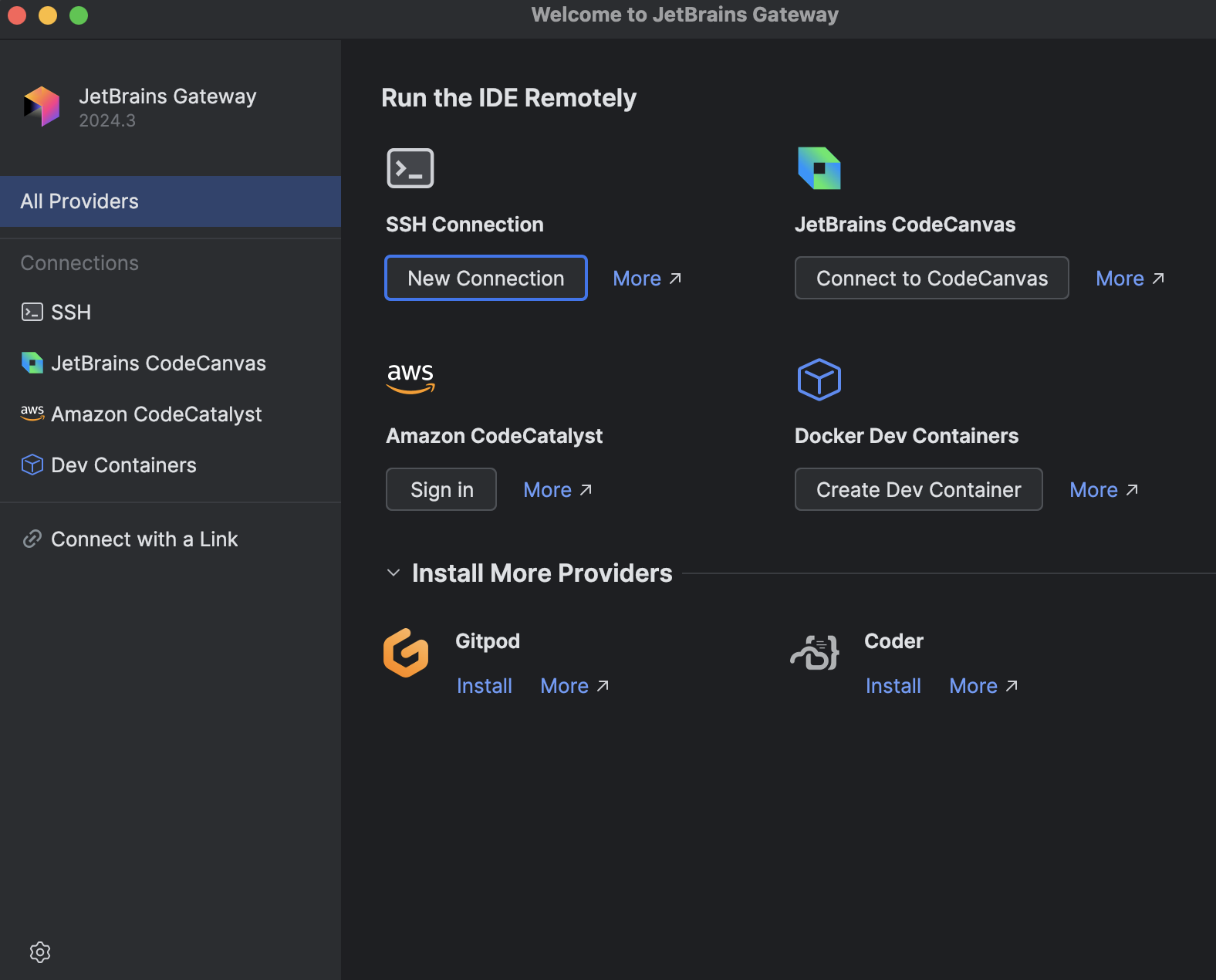Image resolution: width=1216 pixels, height=980 pixels.
Task: Open SSH connections in the sidebar
Action: pyautogui.click(x=70, y=313)
